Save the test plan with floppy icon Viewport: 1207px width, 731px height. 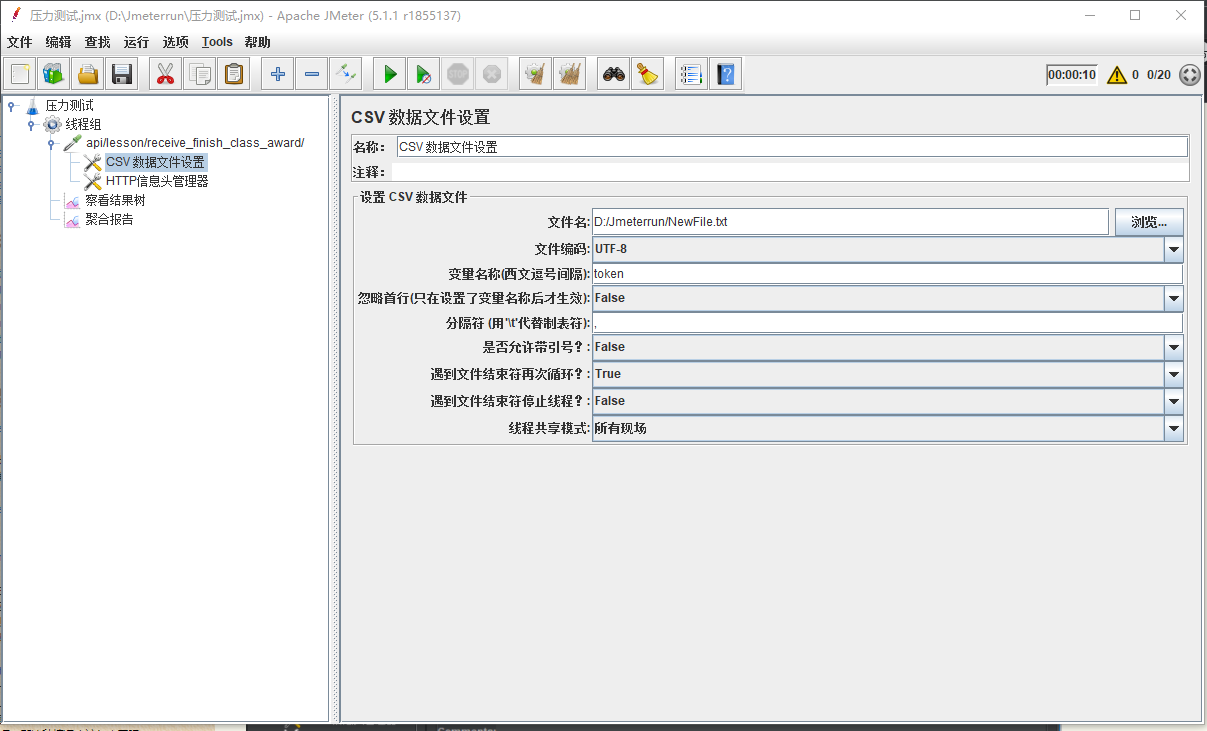tap(122, 74)
